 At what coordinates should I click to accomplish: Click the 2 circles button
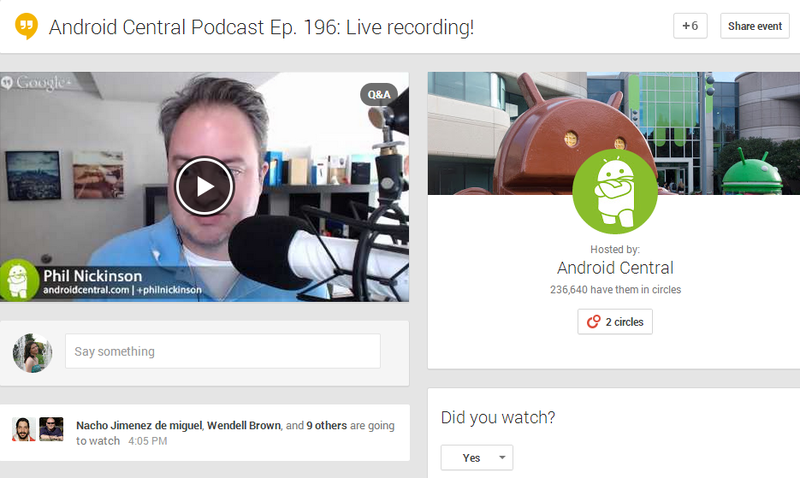[x=615, y=322]
